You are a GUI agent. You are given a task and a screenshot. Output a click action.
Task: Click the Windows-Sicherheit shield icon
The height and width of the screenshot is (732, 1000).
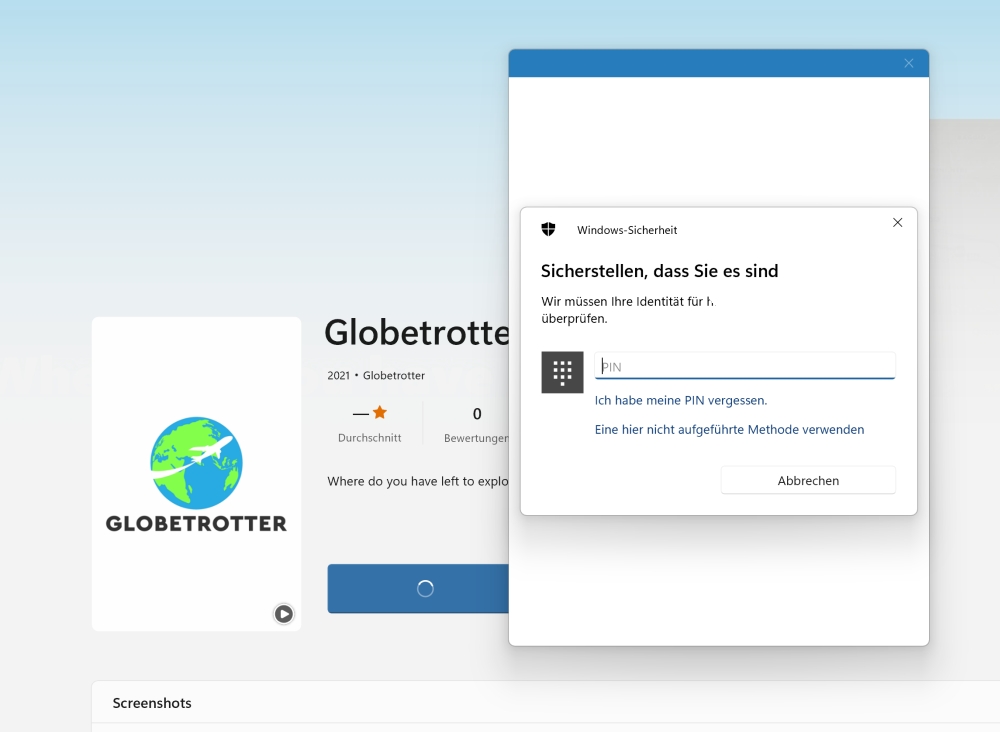tap(548, 229)
